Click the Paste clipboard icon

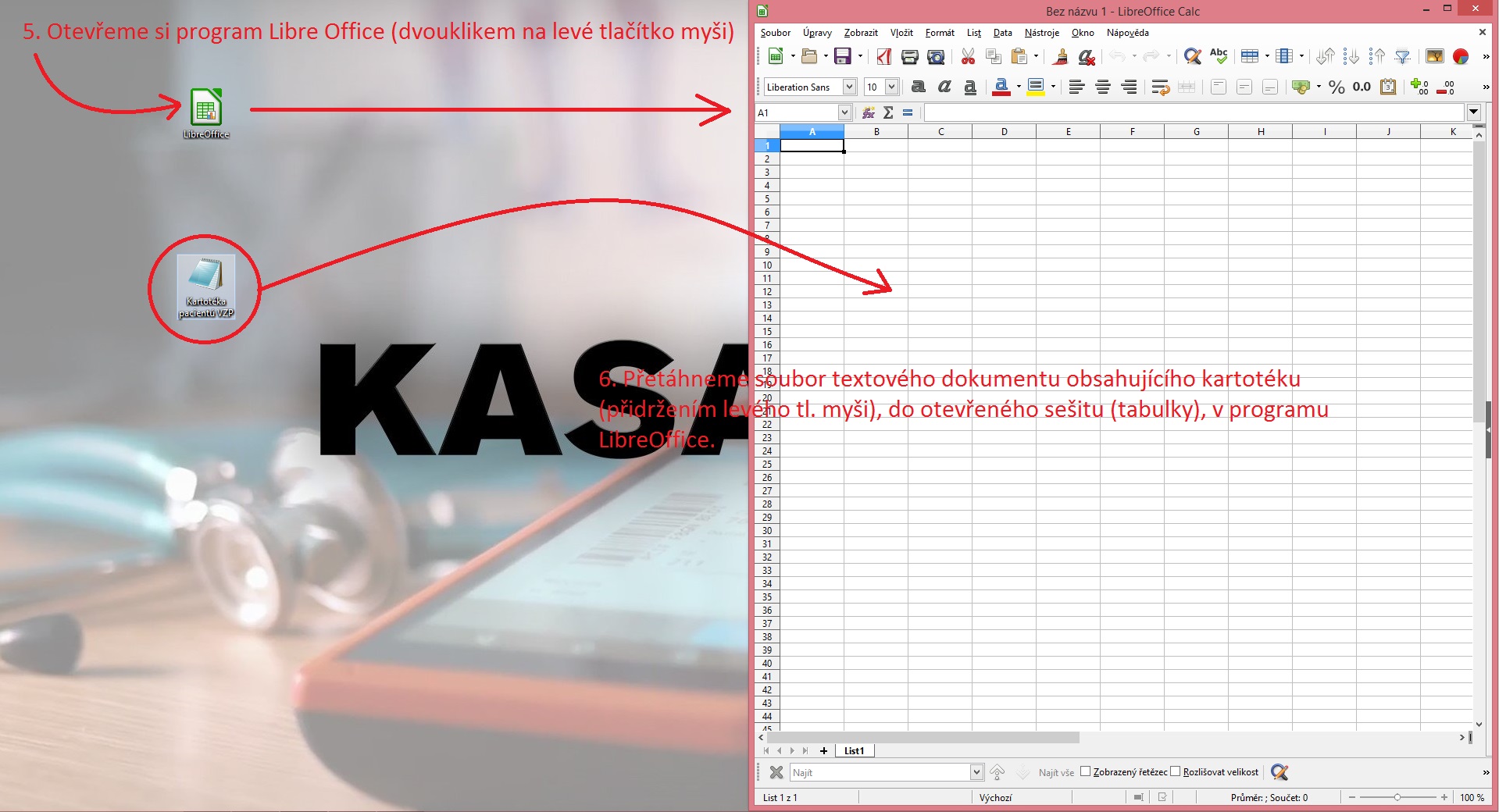[x=1019, y=56]
